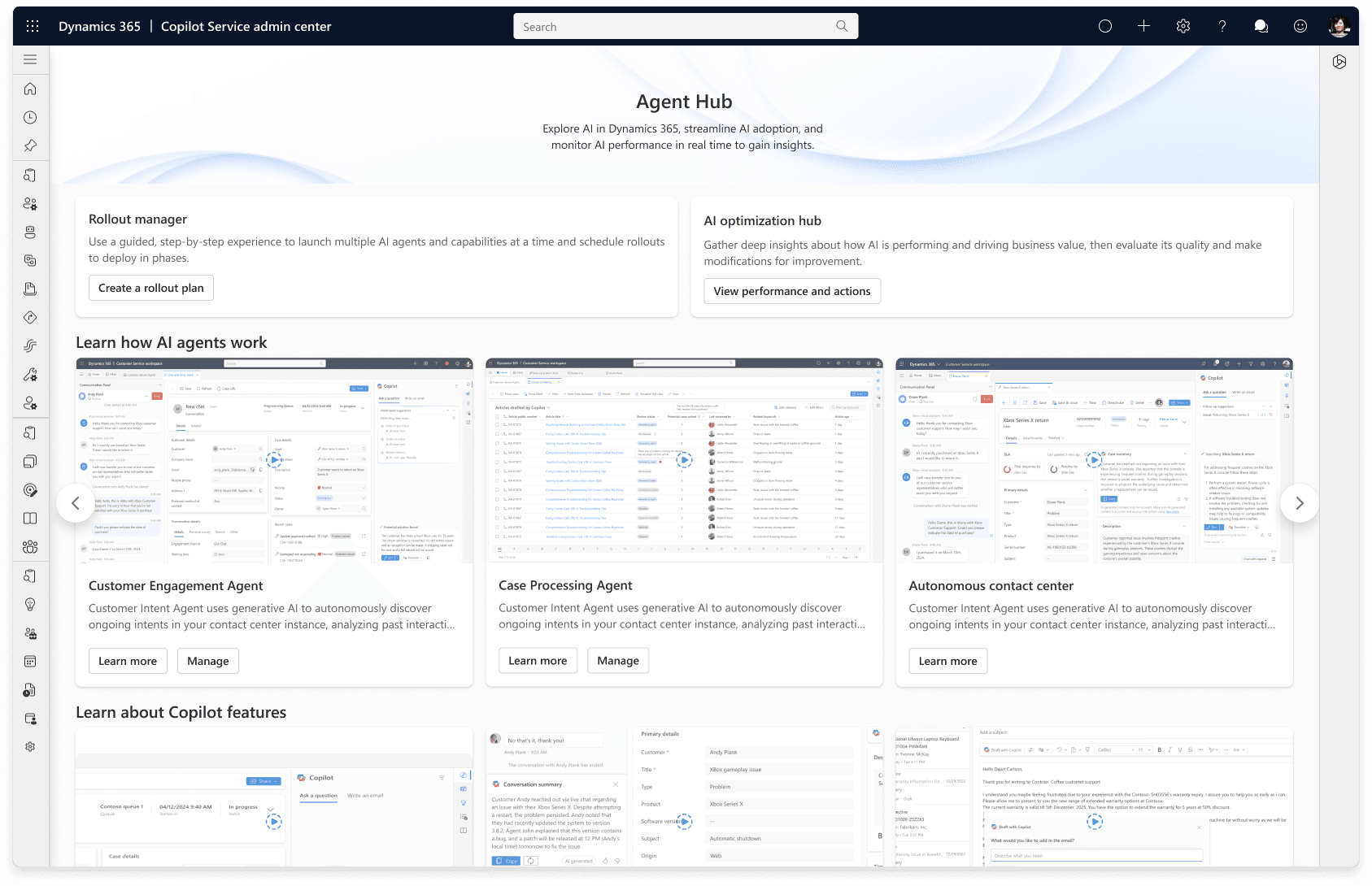Show next agent cards with right arrow
This screenshot has width=1372, height=886.
click(x=1300, y=503)
